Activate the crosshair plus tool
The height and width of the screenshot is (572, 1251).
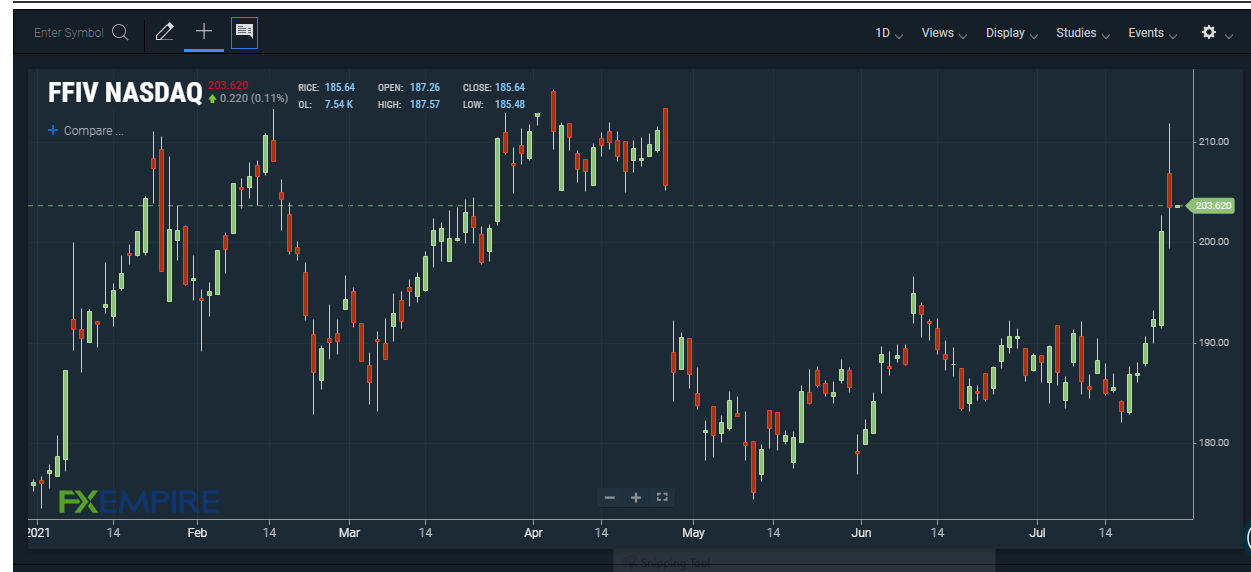(x=204, y=31)
